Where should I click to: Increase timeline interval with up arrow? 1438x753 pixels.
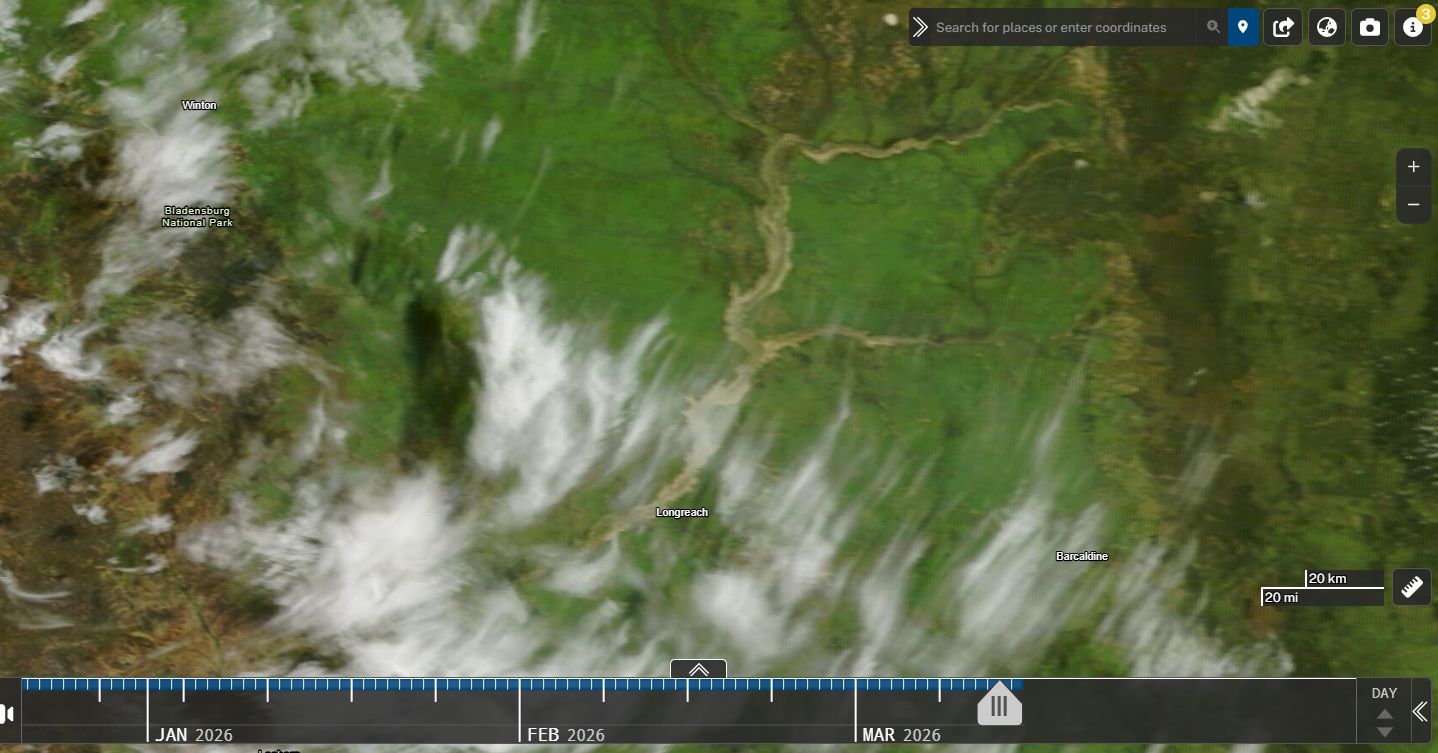coord(1384,714)
